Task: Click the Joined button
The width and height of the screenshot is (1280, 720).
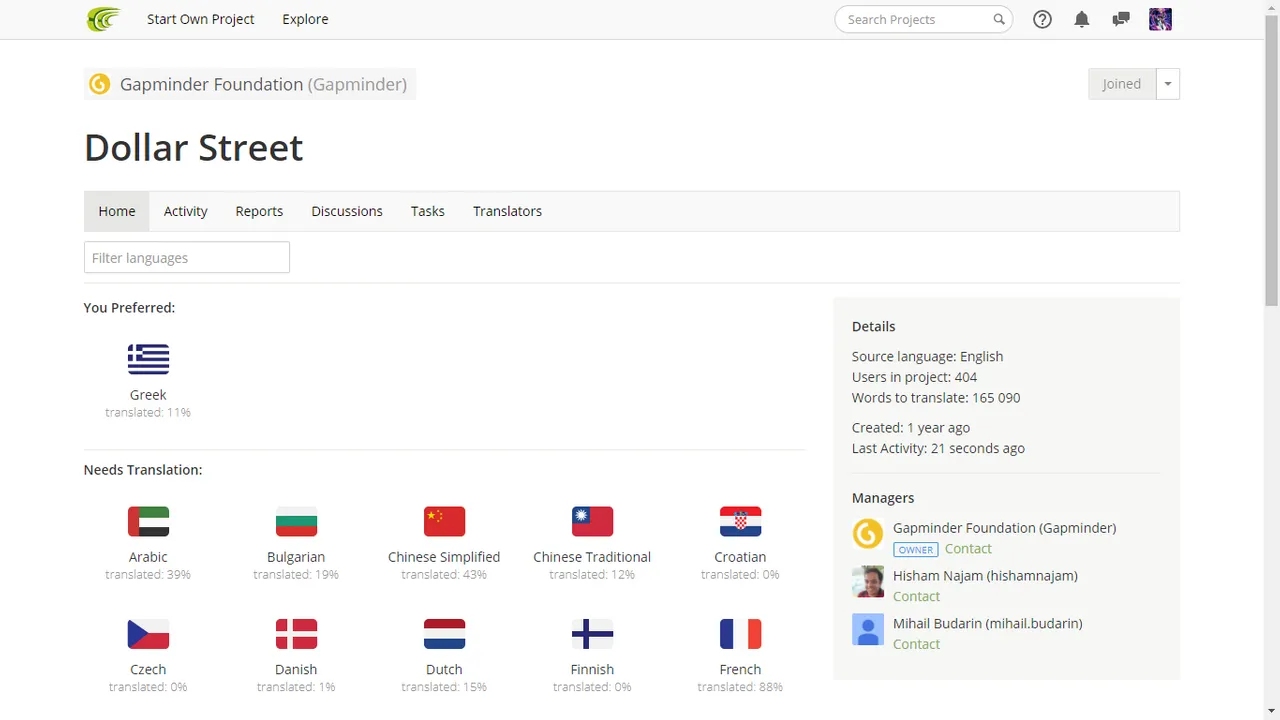Action: (1122, 84)
